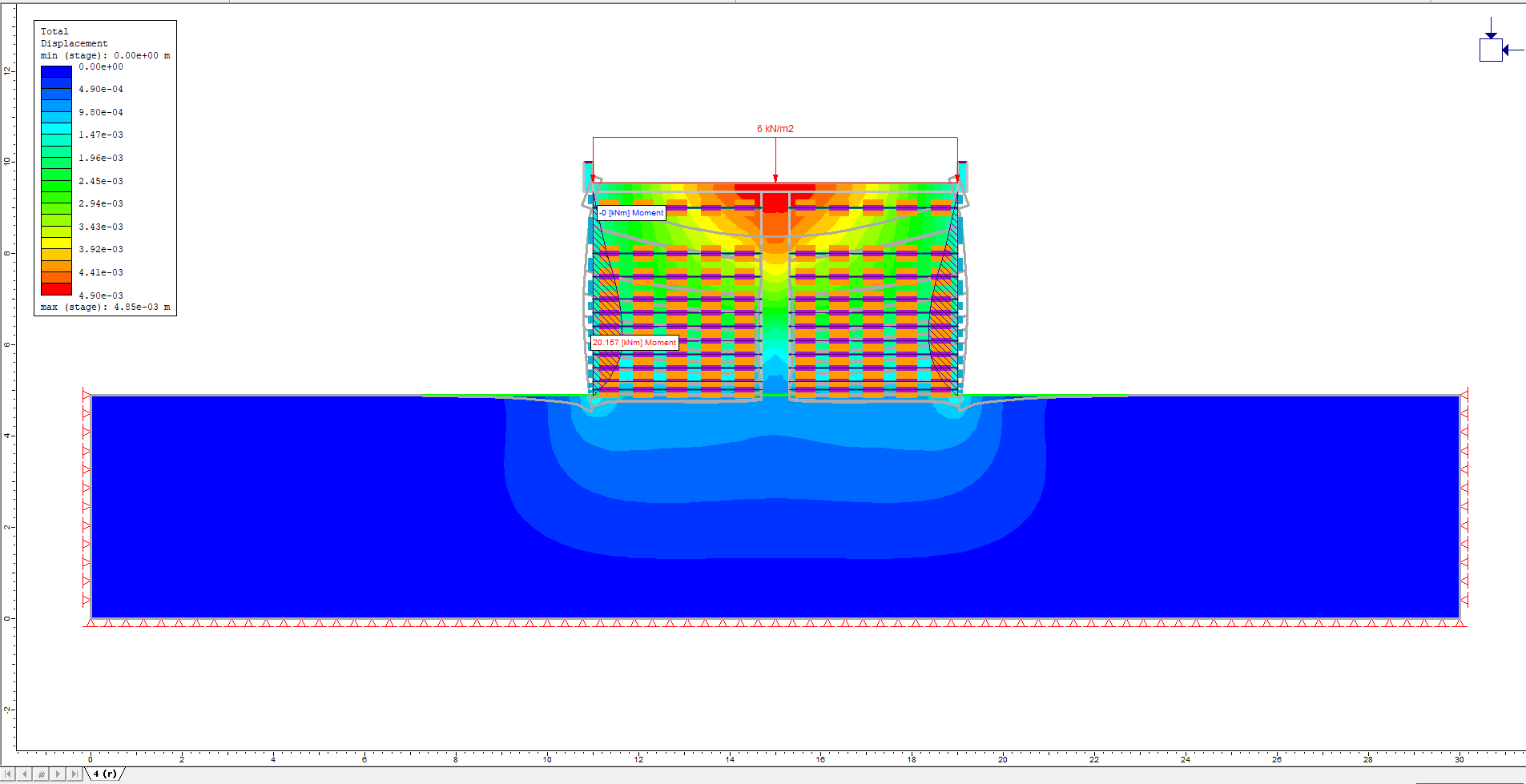1526x784 pixels.
Task: Go to the previous stage tab
Action: [25, 774]
